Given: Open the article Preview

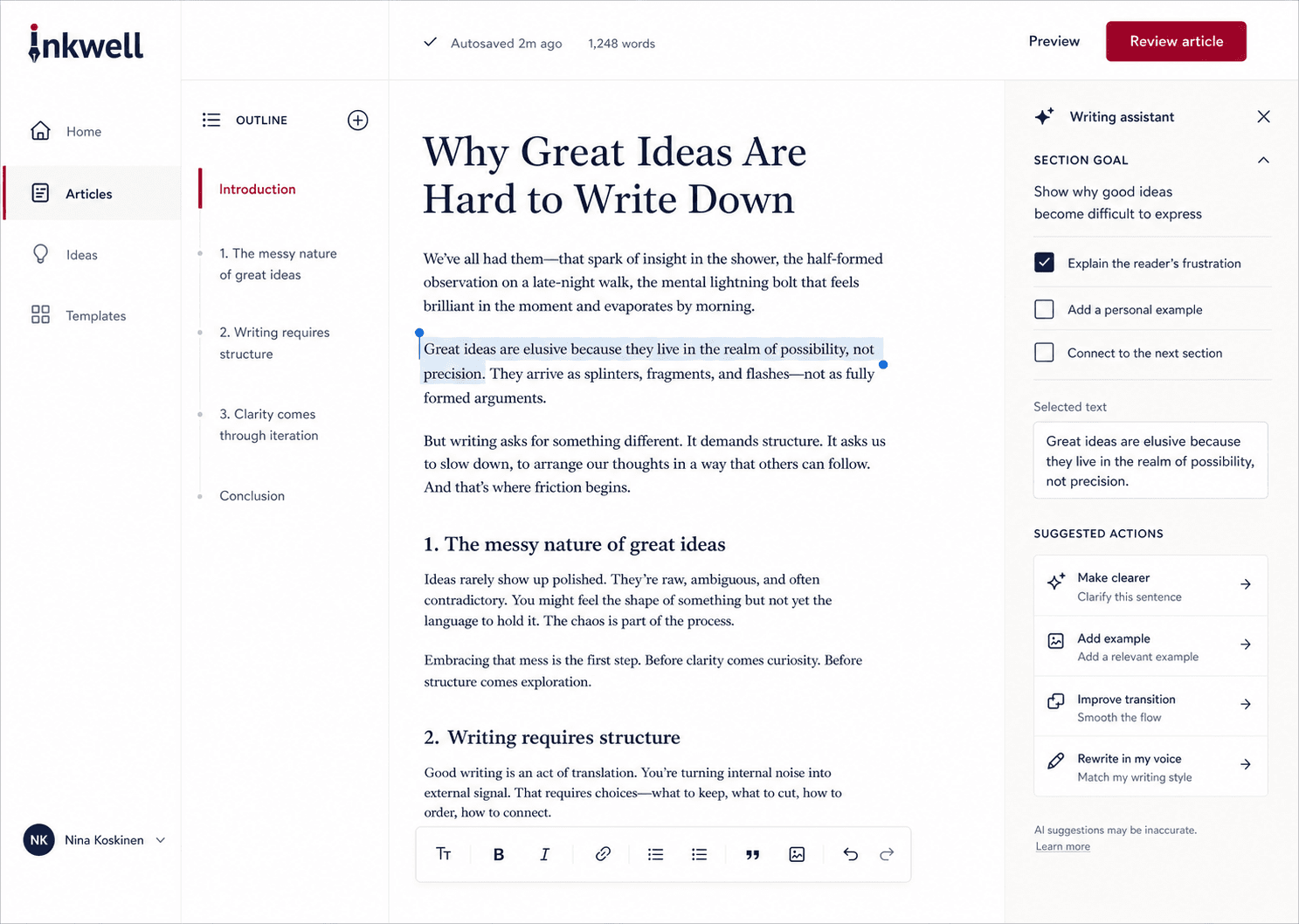Looking at the screenshot, I should coord(1054,41).
